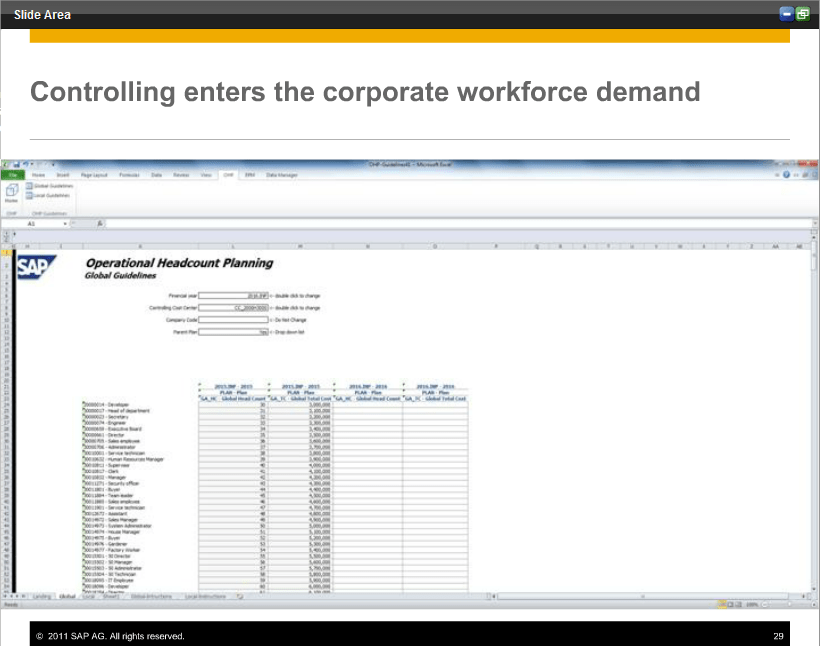This screenshot has height=646, width=821.
Task: Open Excel Help question mark icon
Action: tap(787, 174)
